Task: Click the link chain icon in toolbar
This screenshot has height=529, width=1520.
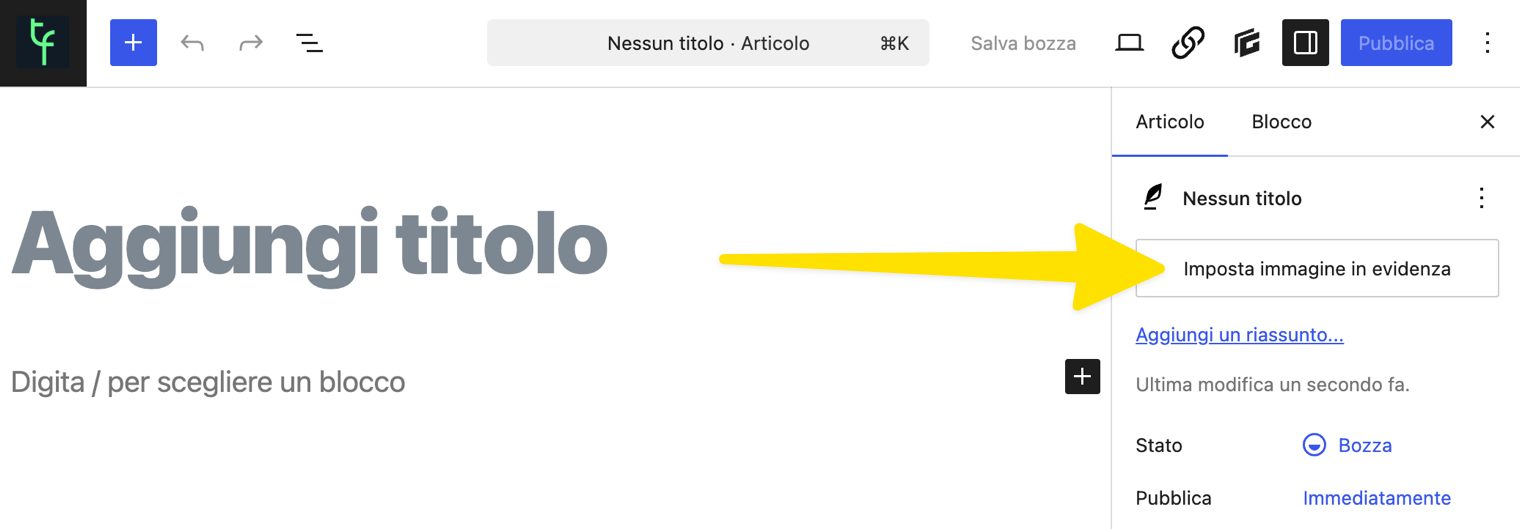Action: (1187, 43)
